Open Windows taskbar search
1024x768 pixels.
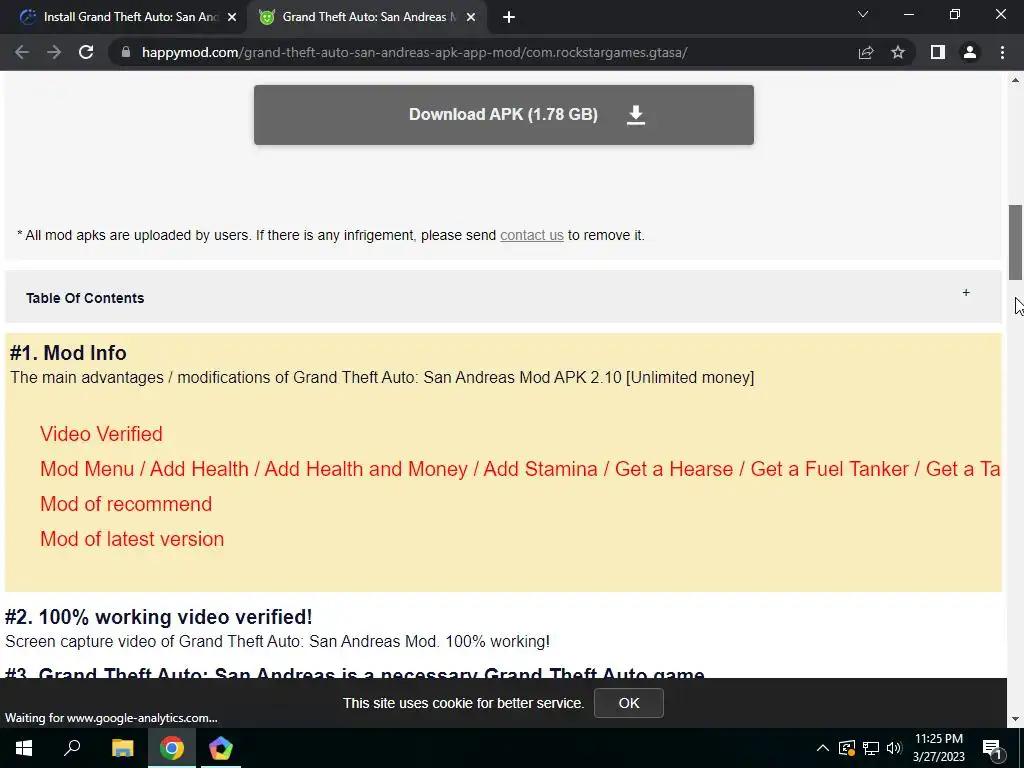tap(72, 748)
